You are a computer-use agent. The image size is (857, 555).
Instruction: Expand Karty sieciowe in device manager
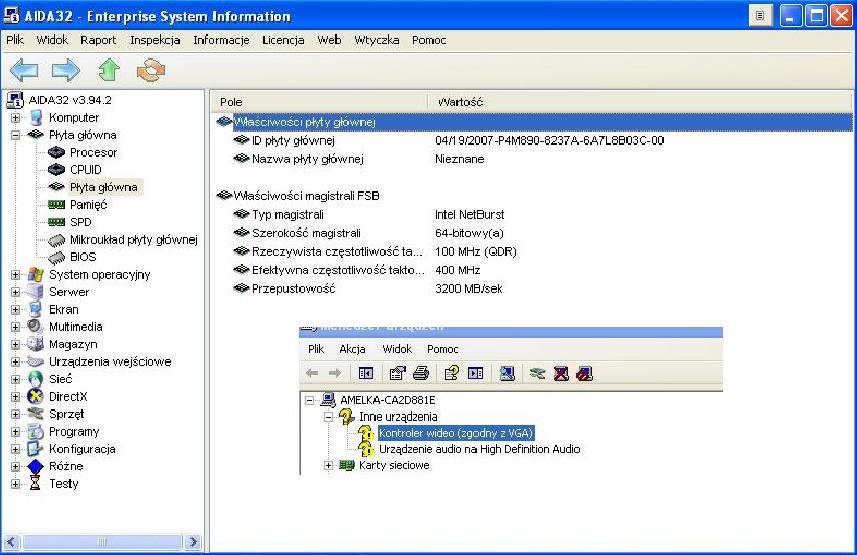click(328, 465)
